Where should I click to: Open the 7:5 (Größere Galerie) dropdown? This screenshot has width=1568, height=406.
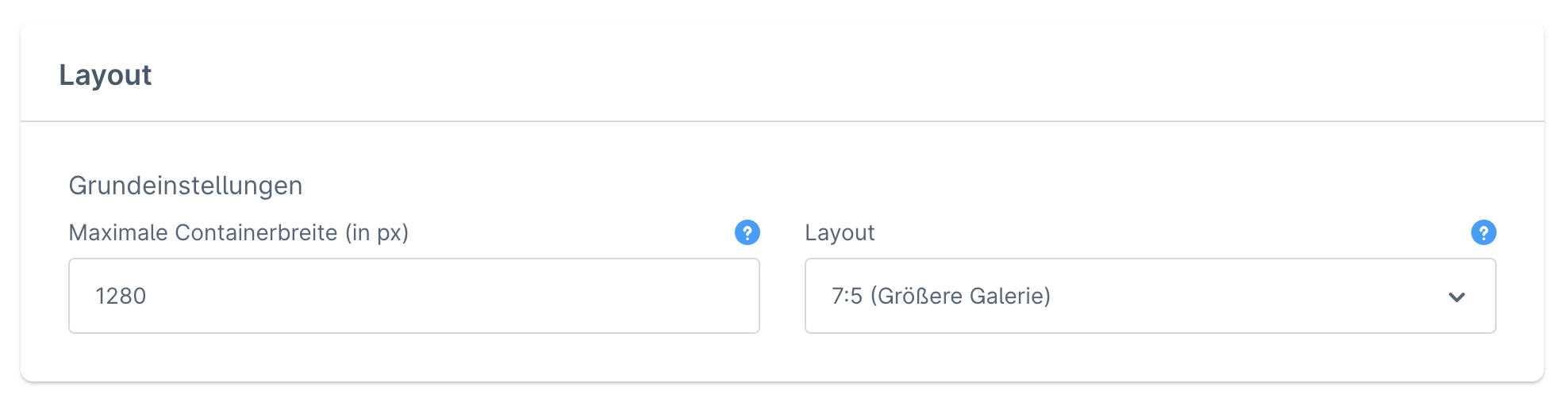pos(1150,296)
